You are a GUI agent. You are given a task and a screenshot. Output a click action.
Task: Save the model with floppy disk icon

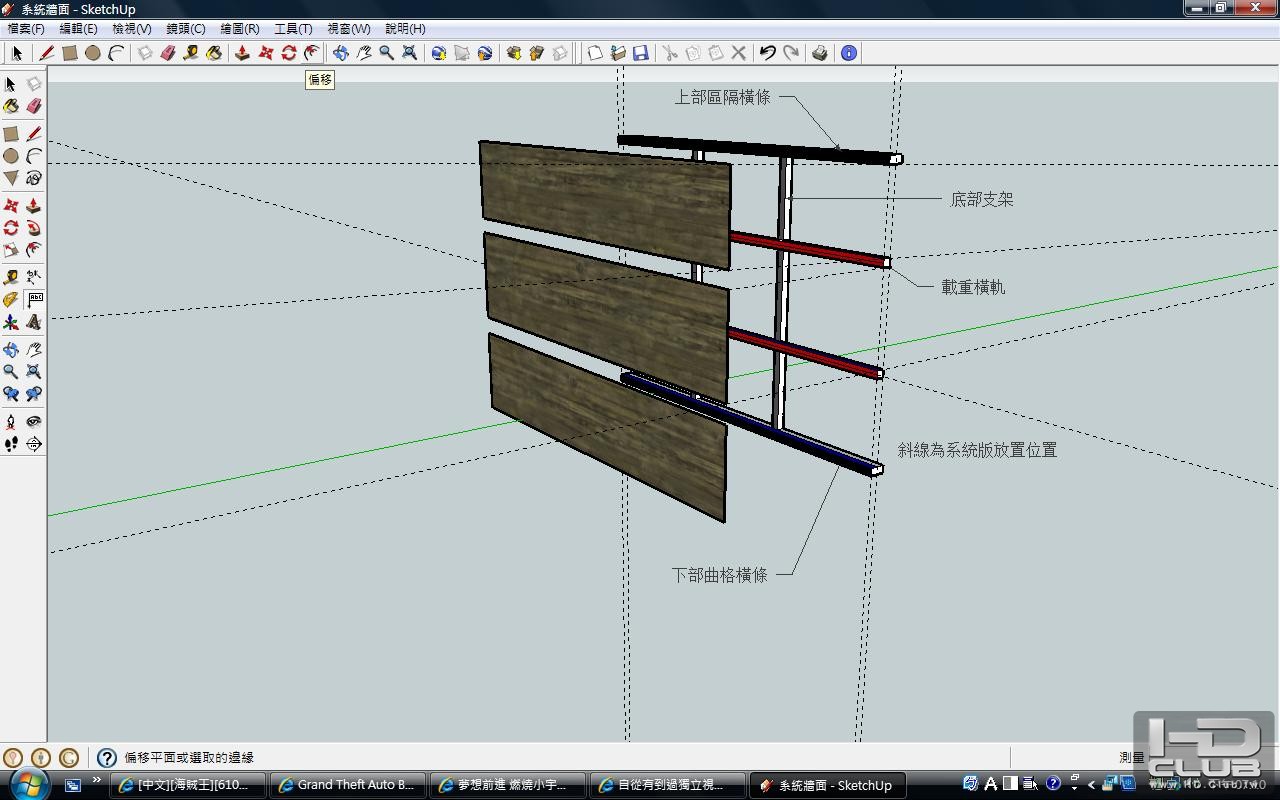[641, 53]
